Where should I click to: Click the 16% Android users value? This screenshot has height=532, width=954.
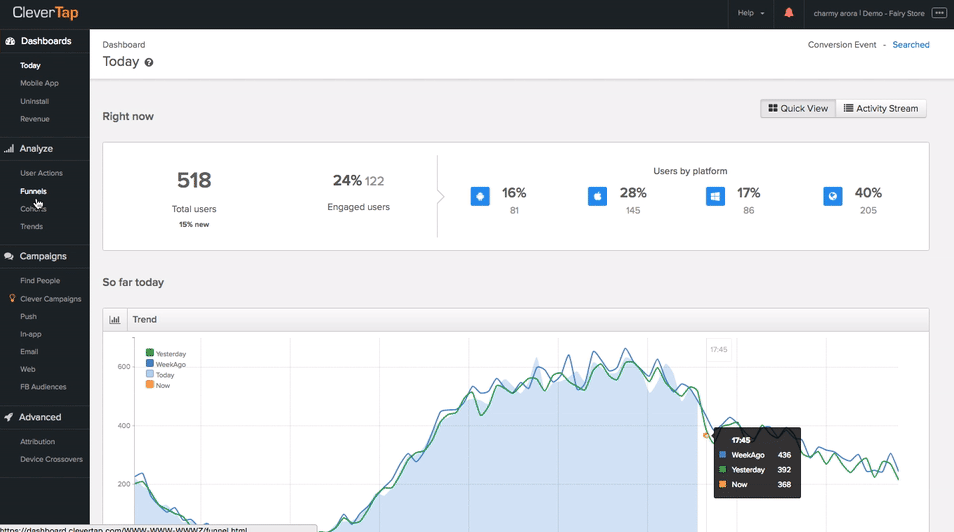point(514,193)
